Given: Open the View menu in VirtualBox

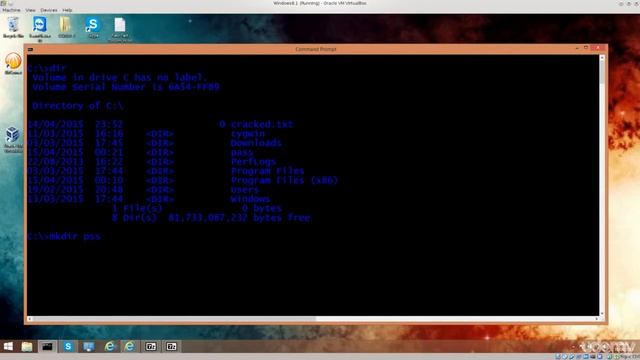Looking at the screenshot, I should [x=30, y=10].
